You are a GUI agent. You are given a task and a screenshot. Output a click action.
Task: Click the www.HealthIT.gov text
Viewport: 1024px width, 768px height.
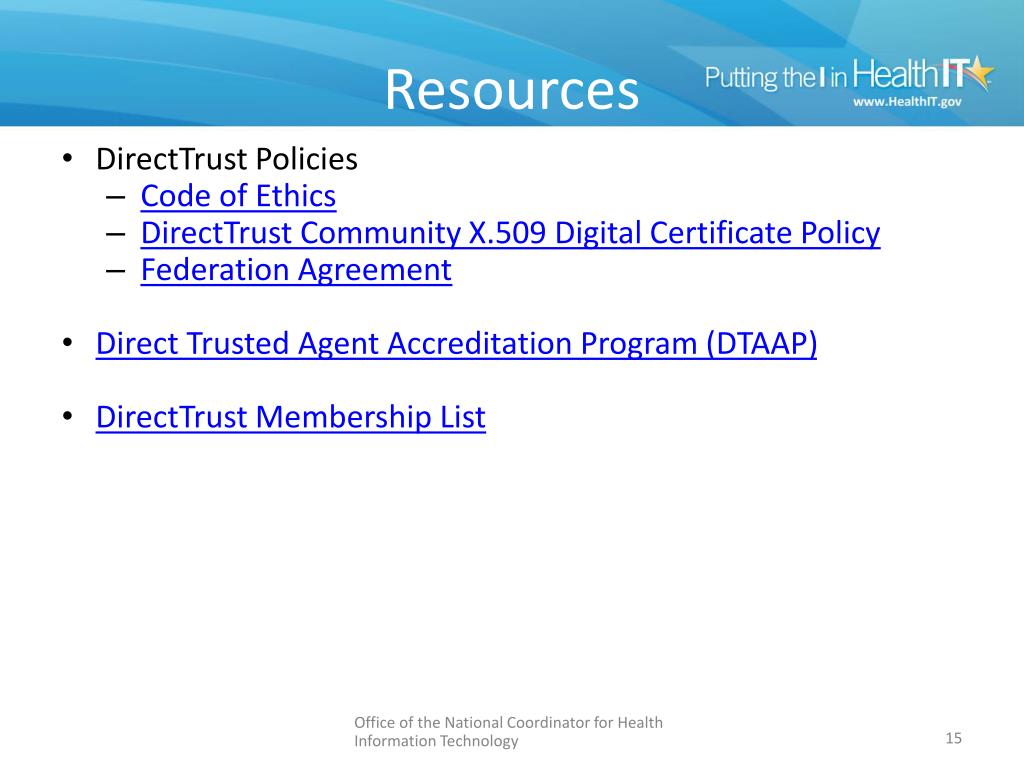(x=907, y=102)
